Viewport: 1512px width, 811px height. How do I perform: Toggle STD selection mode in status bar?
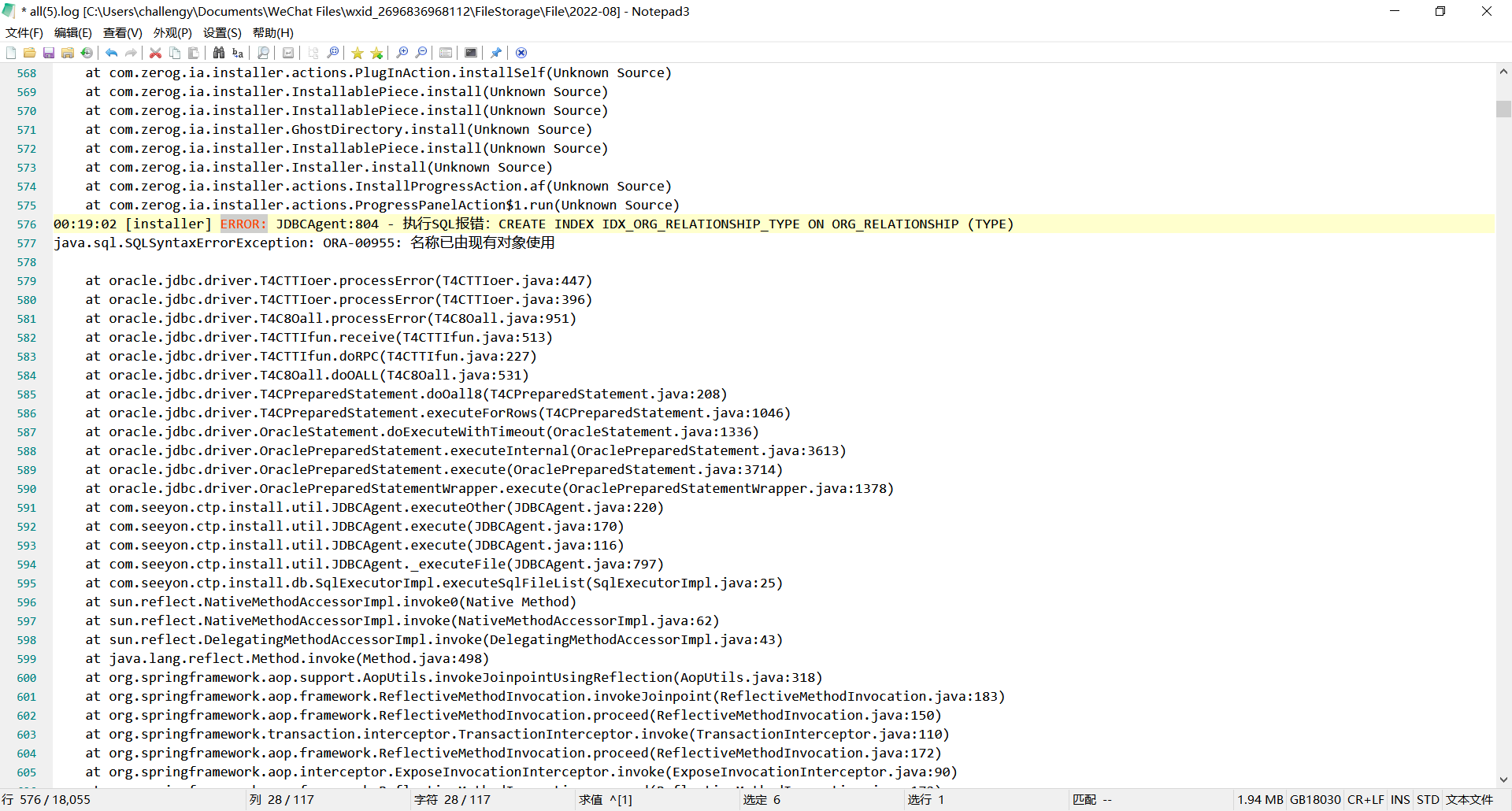tap(1428, 800)
